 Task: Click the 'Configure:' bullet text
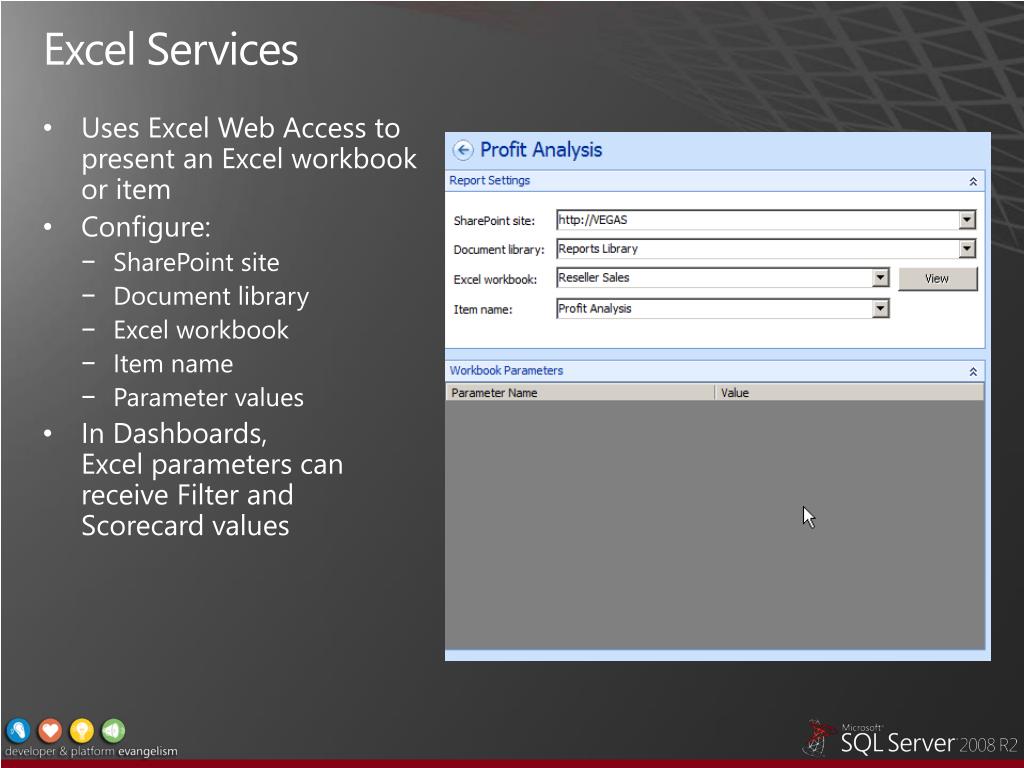(146, 227)
